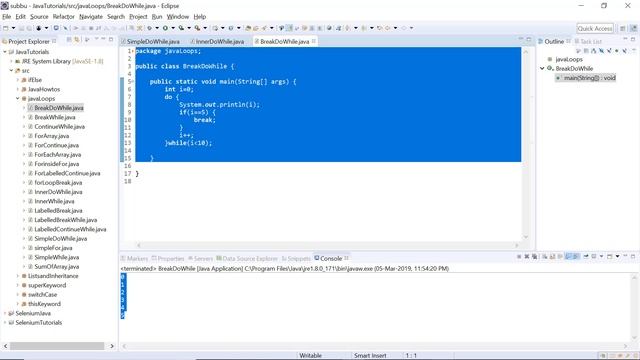Viewport: 640px width, 360px height.
Task: Click the Last Edit Location icon
Action: click(x=380, y=28)
